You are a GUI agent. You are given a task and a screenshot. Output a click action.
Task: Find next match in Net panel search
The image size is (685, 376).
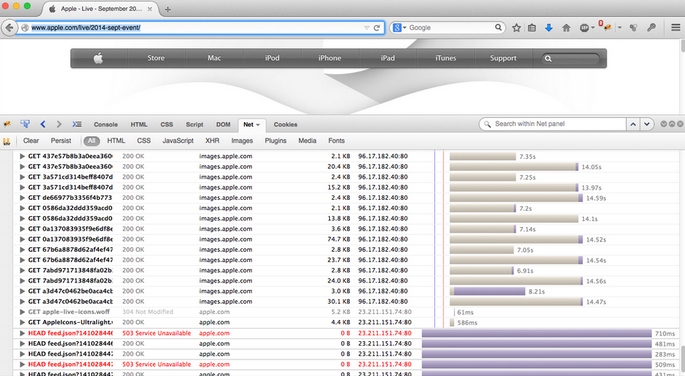pyautogui.click(x=647, y=124)
